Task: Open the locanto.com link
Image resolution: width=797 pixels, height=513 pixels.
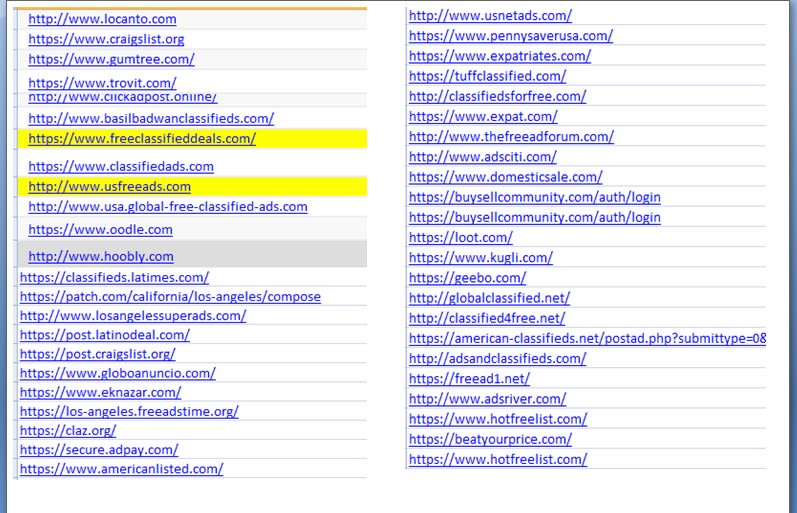Action: coord(102,19)
